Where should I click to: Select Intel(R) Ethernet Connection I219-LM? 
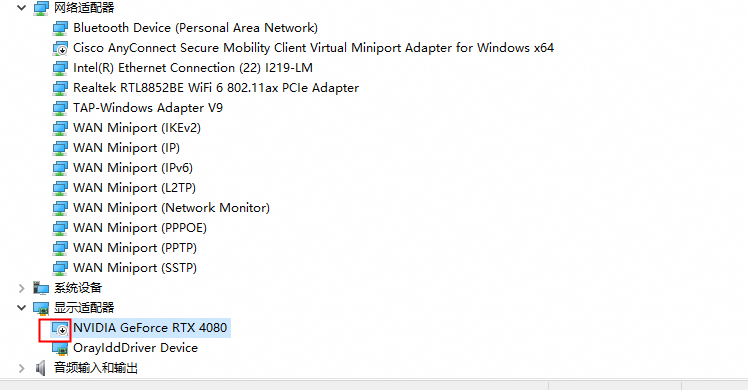click(193, 68)
